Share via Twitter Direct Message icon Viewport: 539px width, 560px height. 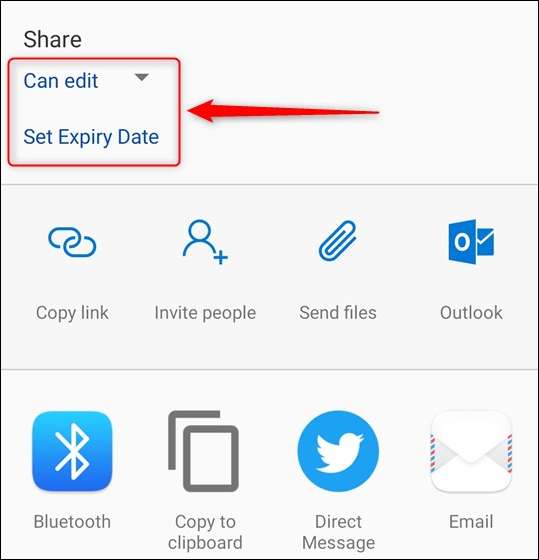click(338, 451)
